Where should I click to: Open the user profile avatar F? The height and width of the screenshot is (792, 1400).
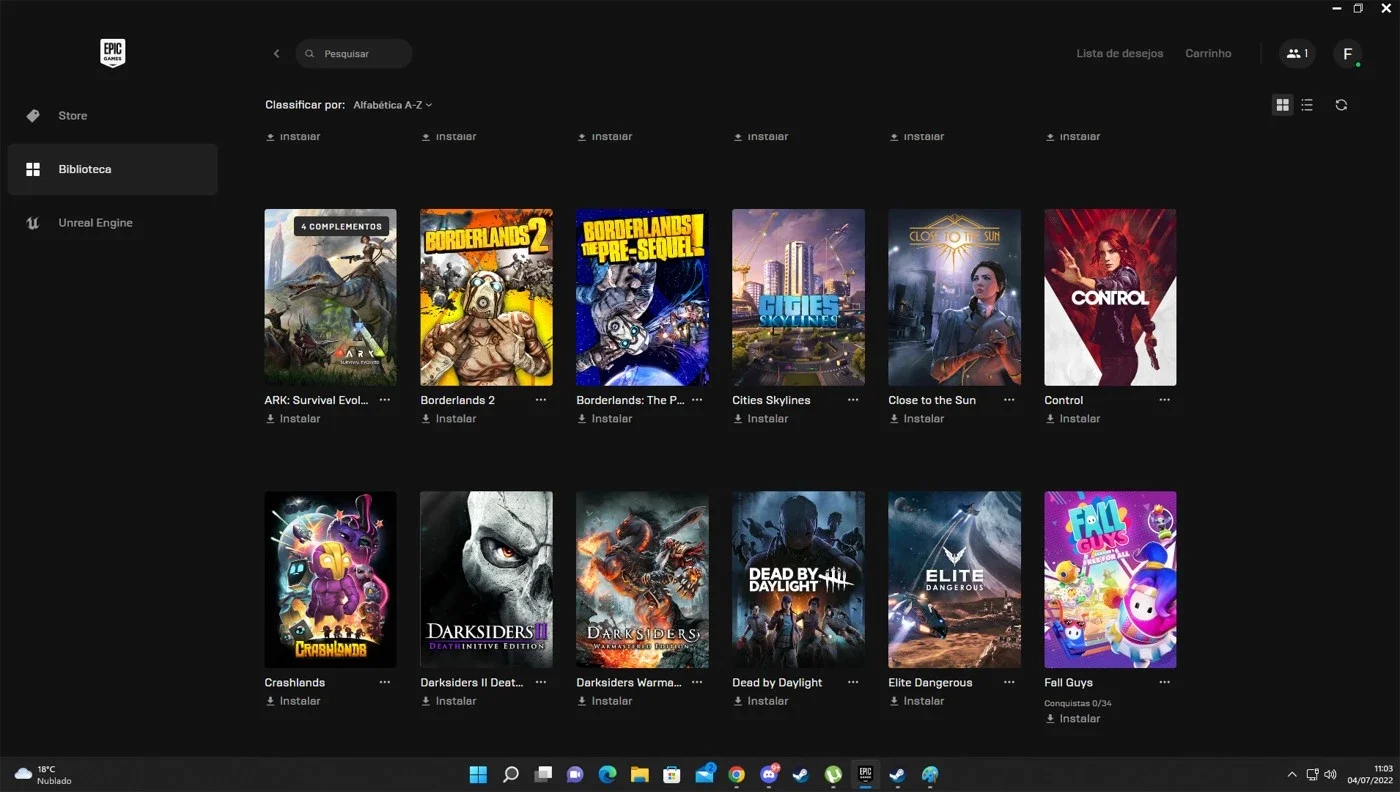coord(1348,54)
